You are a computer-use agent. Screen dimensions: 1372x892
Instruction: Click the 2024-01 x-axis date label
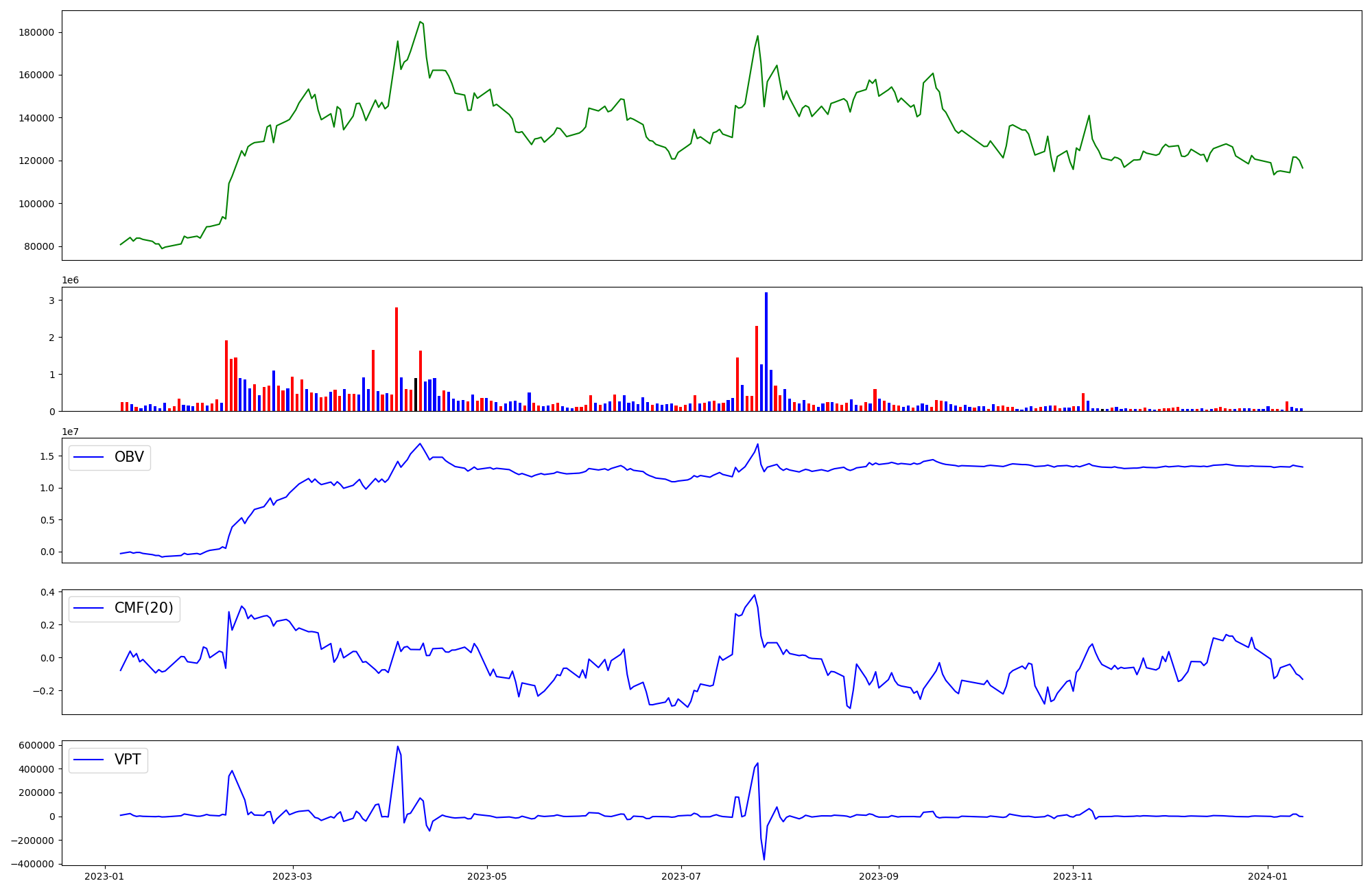pos(1268,876)
